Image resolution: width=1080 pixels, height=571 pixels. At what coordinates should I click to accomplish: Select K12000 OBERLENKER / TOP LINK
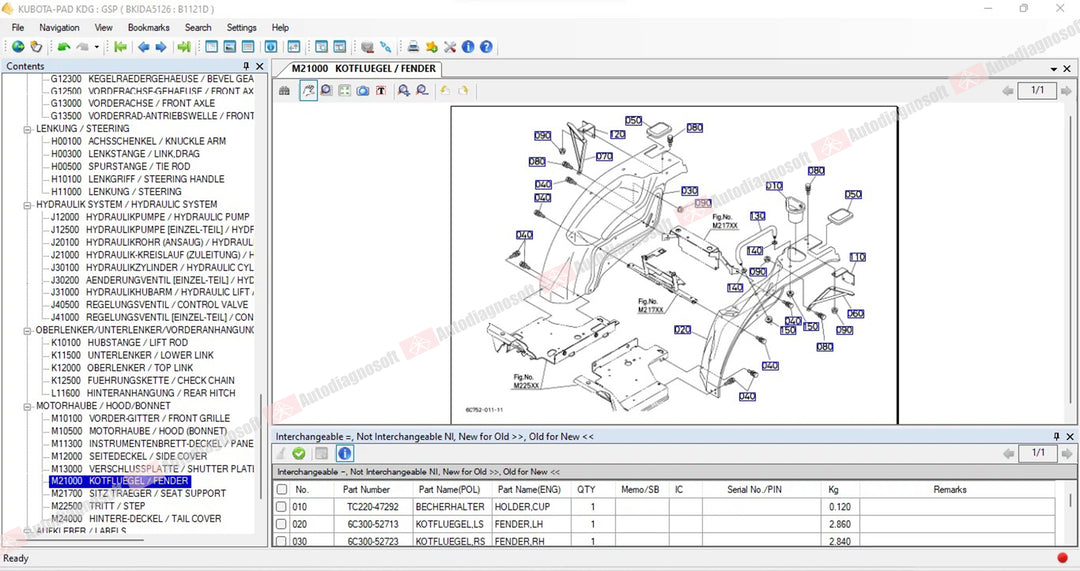pyautogui.click(x=122, y=368)
